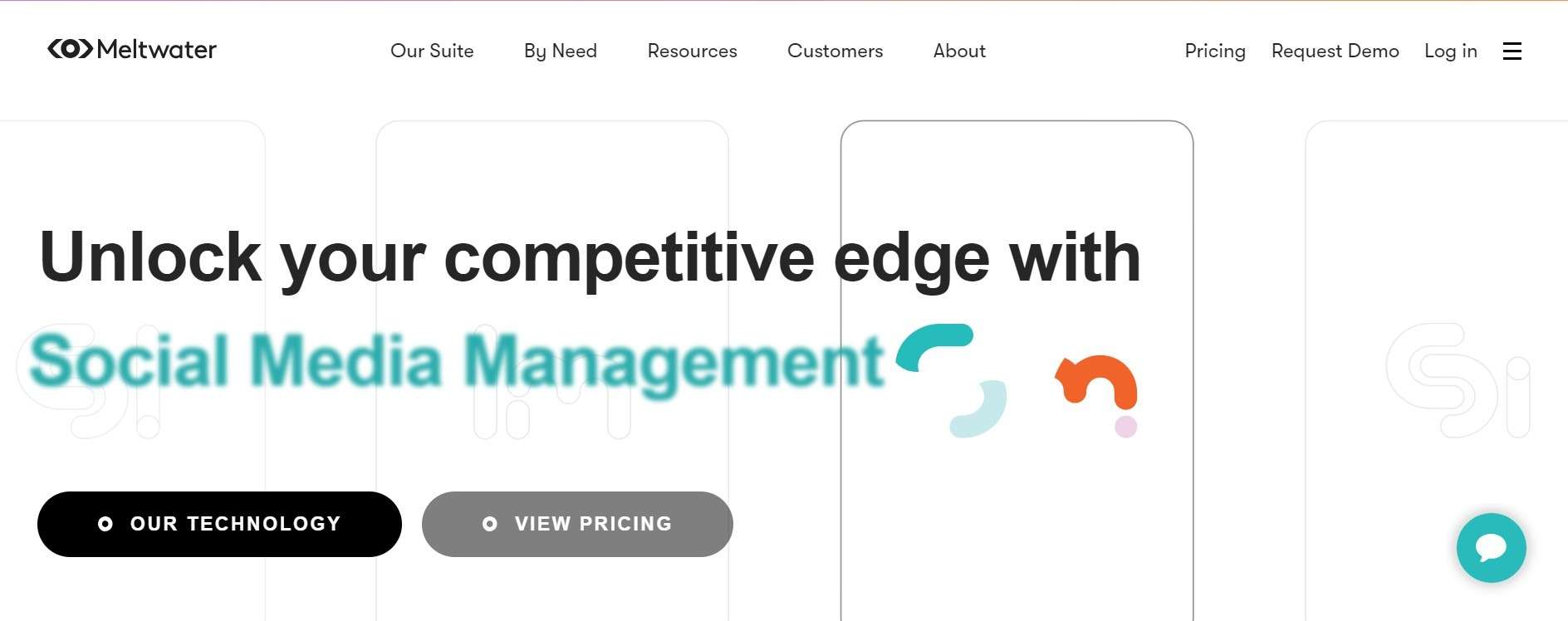
Task: Click the Log in link
Action: [x=1450, y=51]
